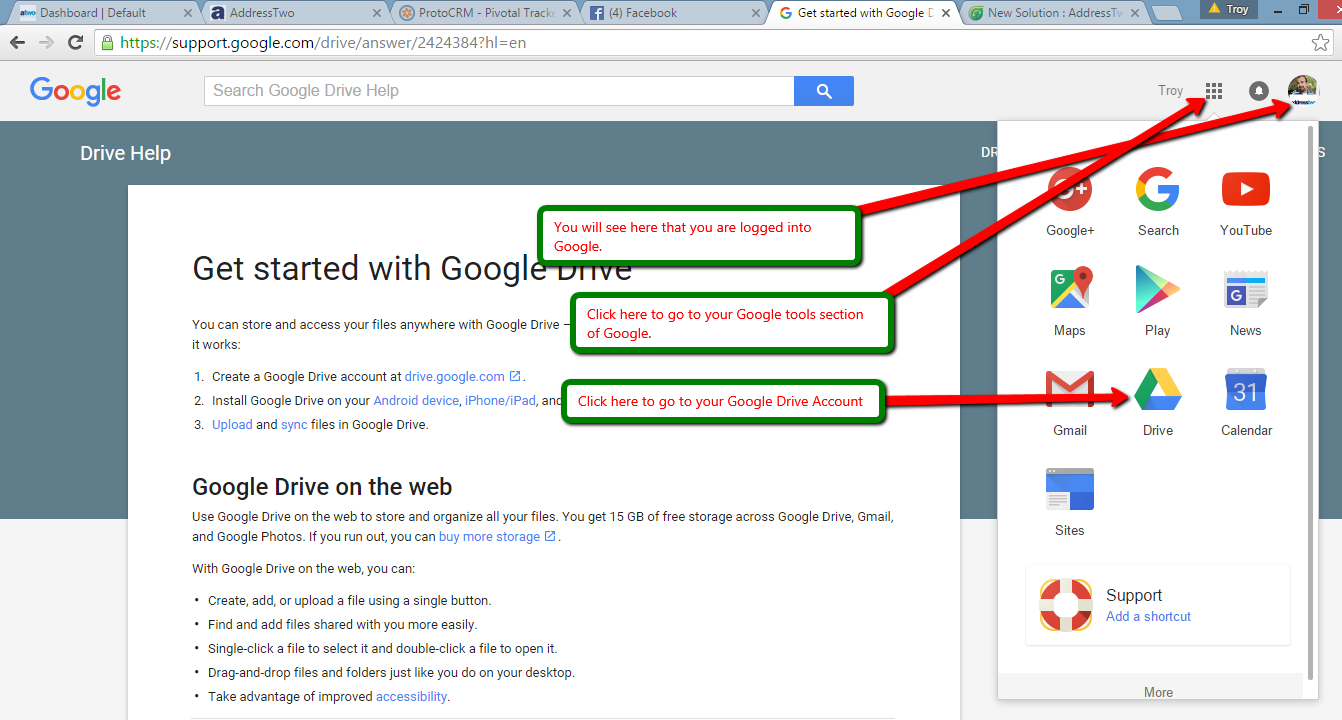Click Add a shortcut link
The height and width of the screenshot is (720, 1342).
pyautogui.click(x=1148, y=617)
